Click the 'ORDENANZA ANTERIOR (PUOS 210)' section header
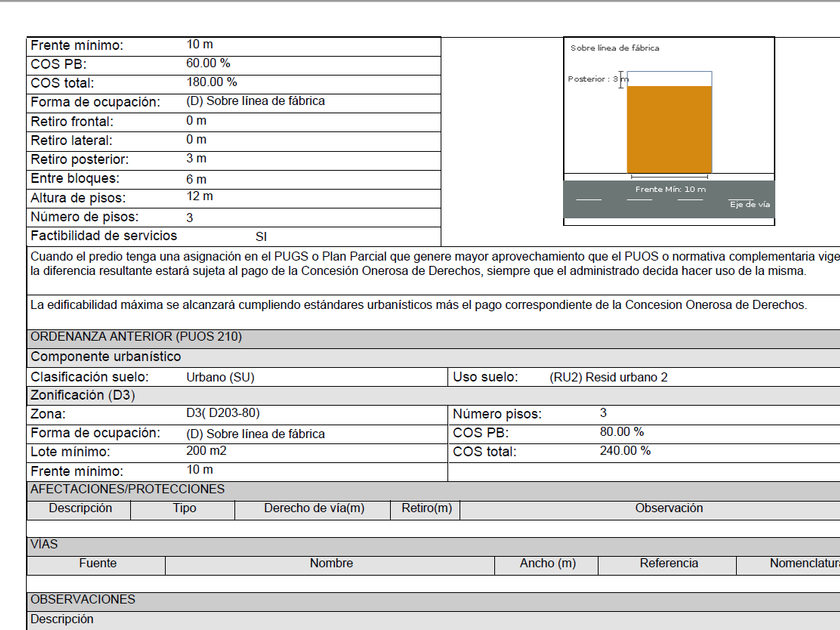Viewport: 840px width, 630px height. tap(136, 337)
